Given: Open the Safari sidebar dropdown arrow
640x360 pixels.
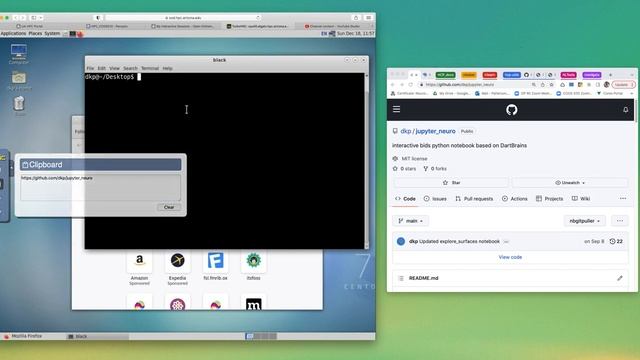Looking at the screenshot, I should (x=41, y=18).
